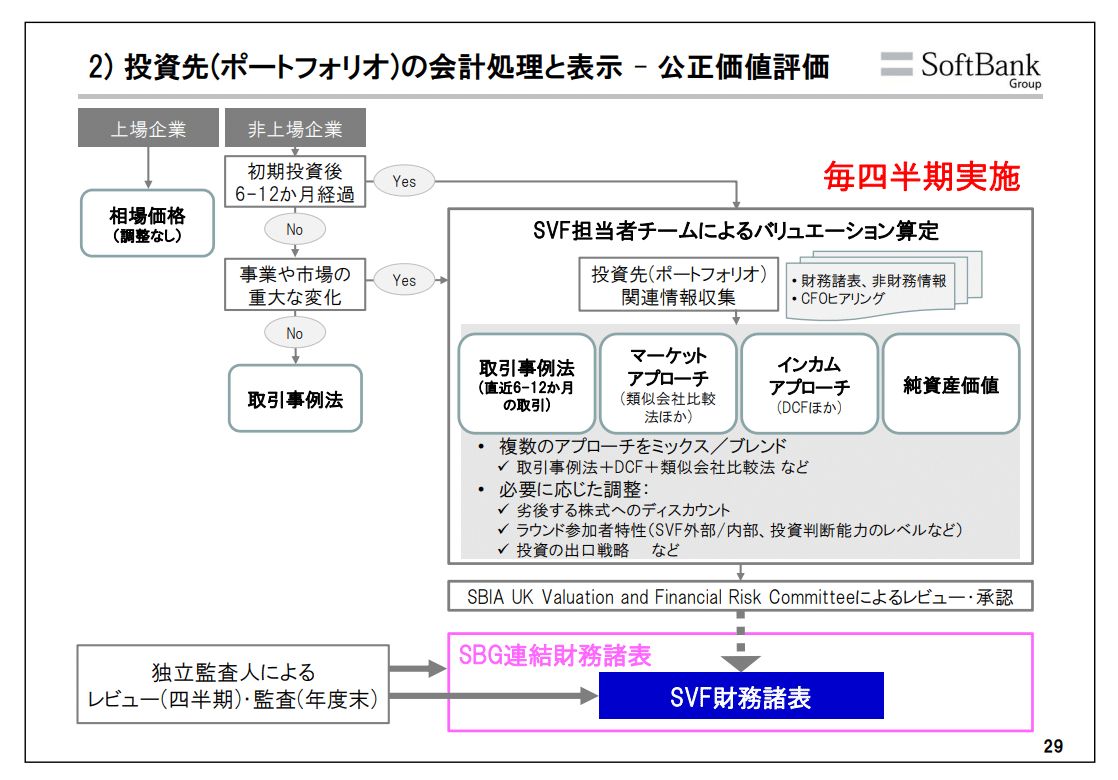1118x780 pixels.
Task: Click the 相場価格(調整なし) box
Action: click(148, 223)
